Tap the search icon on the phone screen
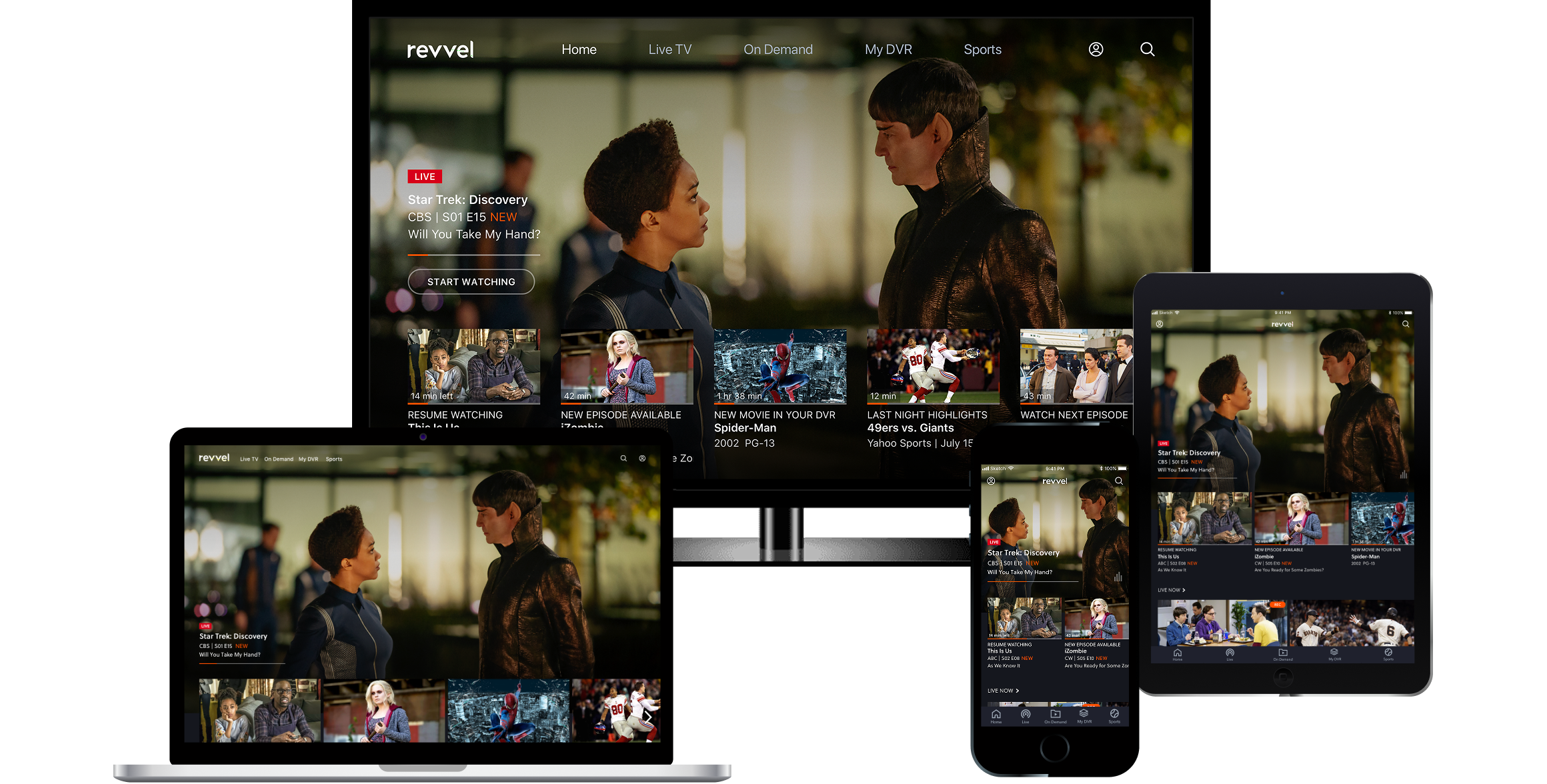 click(1119, 481)
